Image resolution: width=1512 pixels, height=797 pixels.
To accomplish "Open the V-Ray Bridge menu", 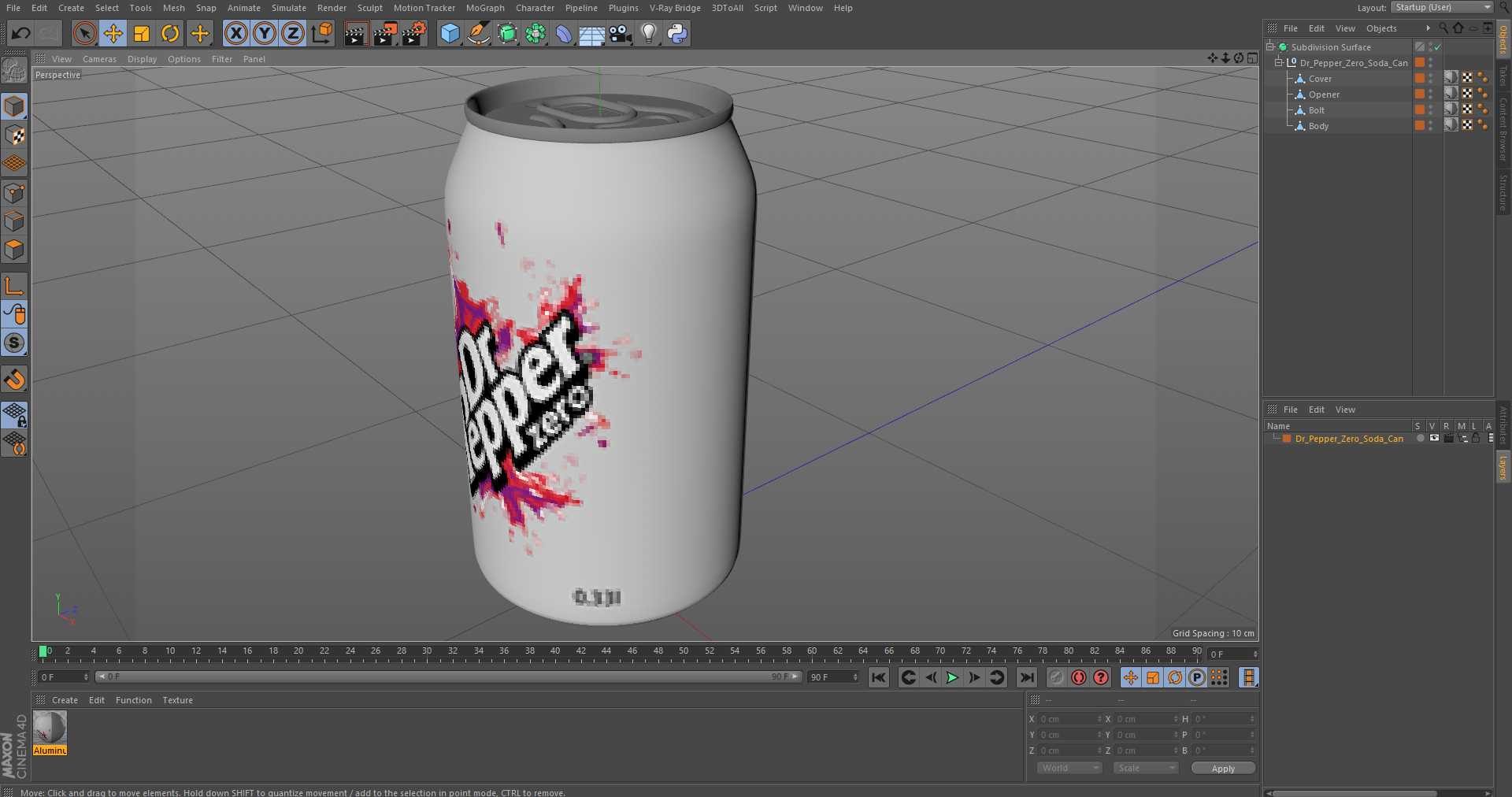I will pos(675,8).
